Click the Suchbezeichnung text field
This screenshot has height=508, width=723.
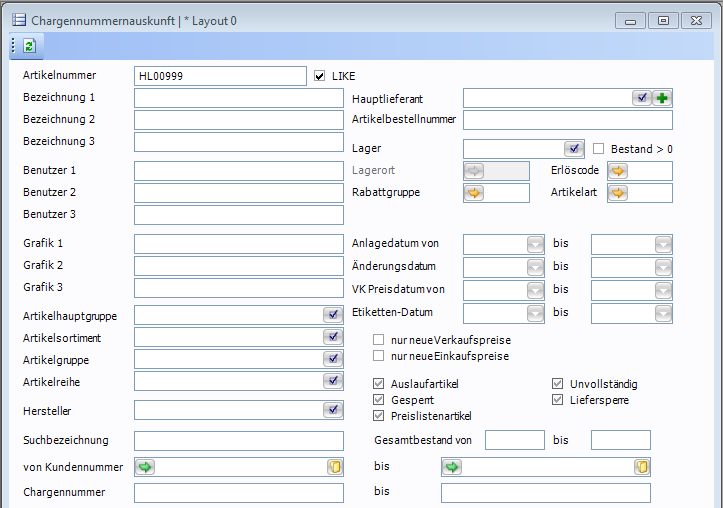238,441
